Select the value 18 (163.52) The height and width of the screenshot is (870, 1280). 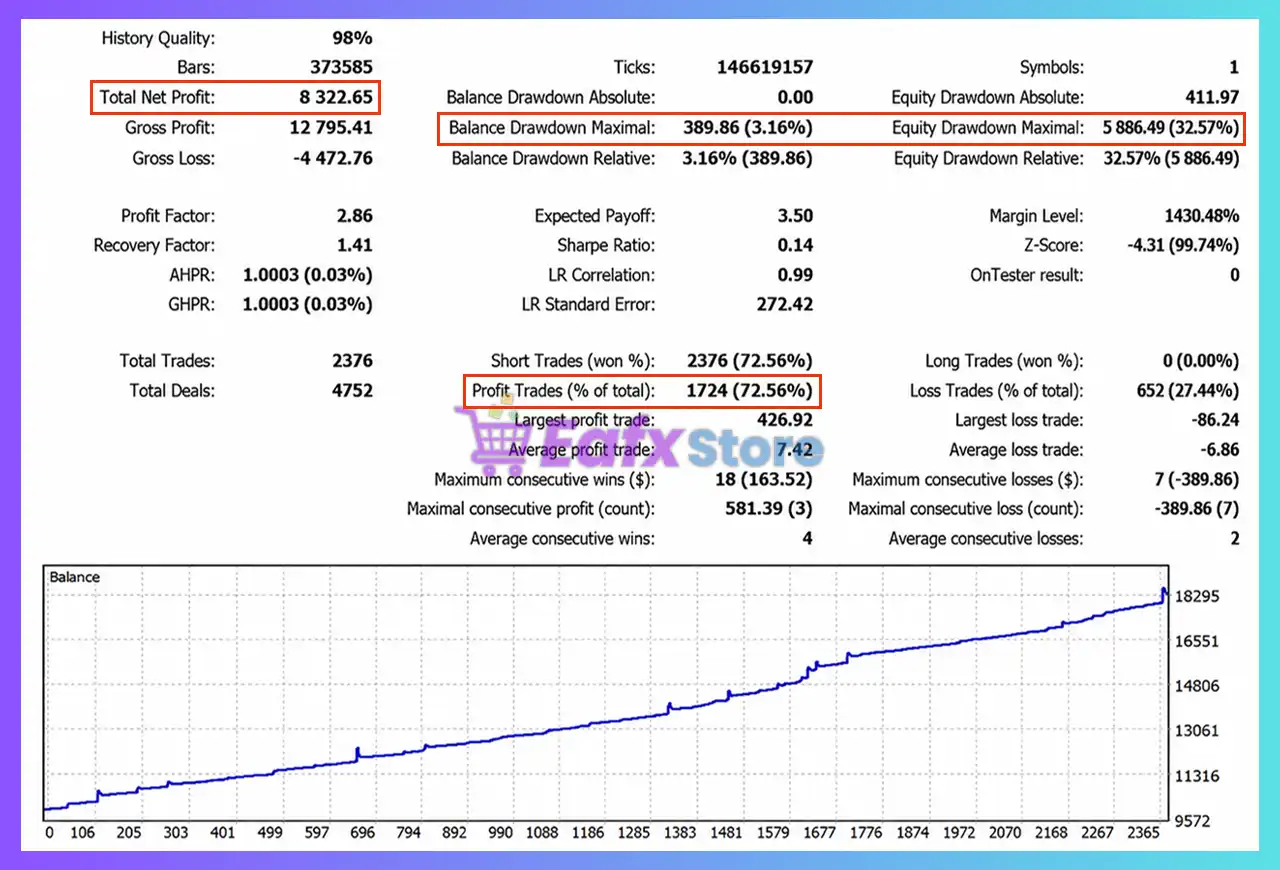[x=764, y=480]
